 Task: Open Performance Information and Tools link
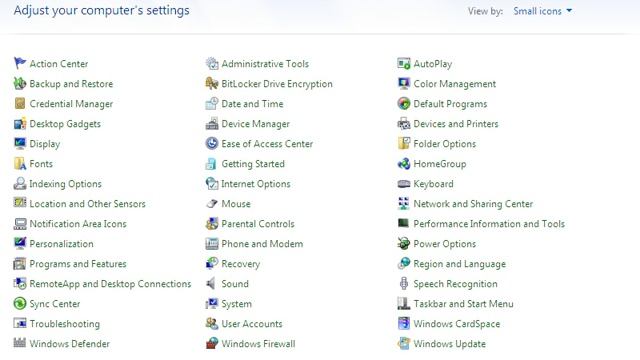click(x=489, y=224)
